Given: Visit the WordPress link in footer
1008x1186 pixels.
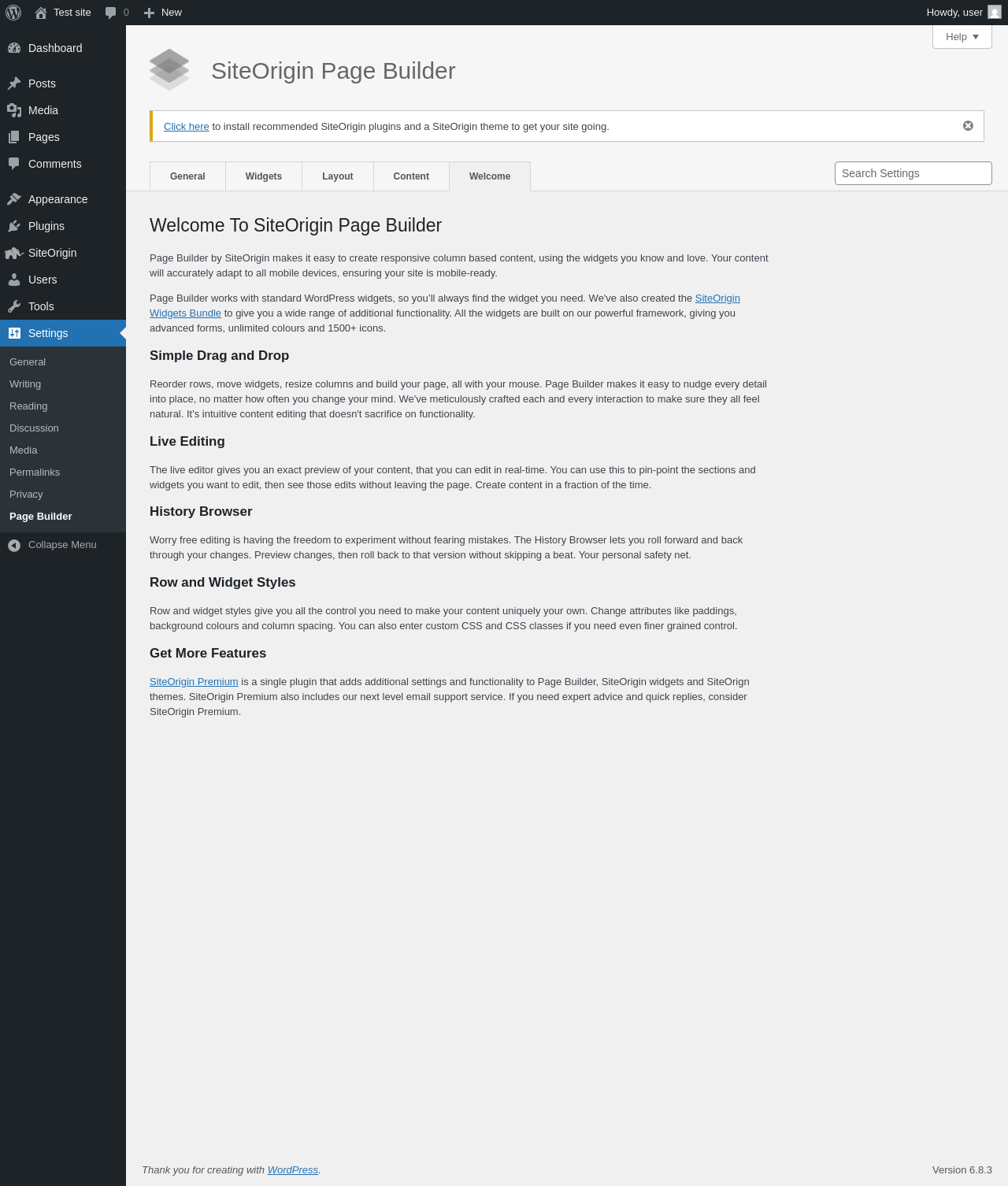Looking at the screenshot, I should point(293,1170).
